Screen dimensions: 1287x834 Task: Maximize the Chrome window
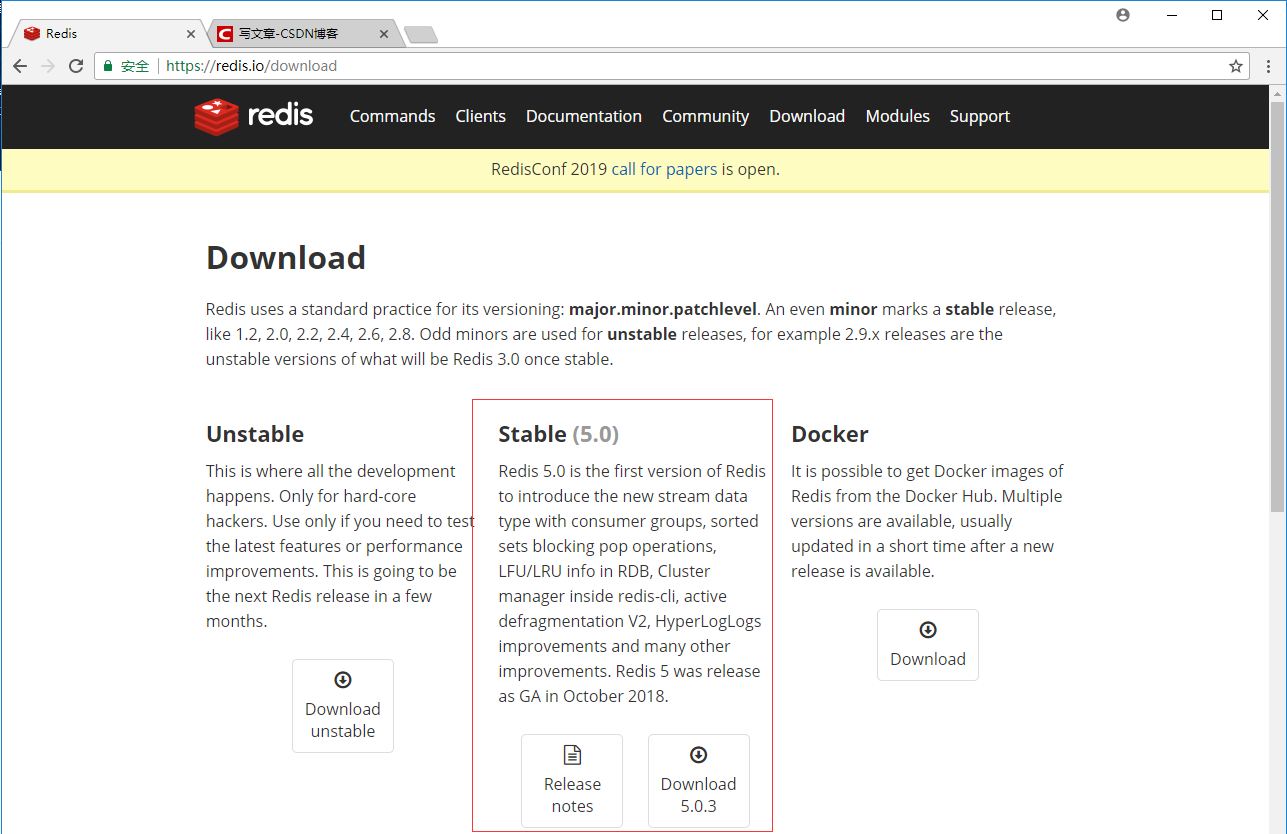(x=1217, y=15)
